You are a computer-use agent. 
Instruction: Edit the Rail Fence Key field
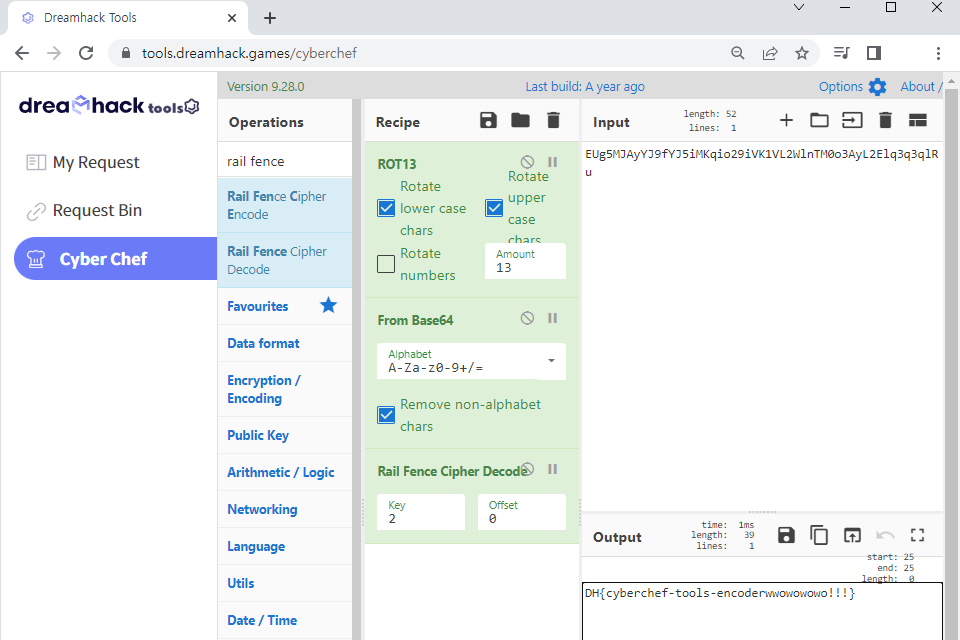[x=421, y=512]
